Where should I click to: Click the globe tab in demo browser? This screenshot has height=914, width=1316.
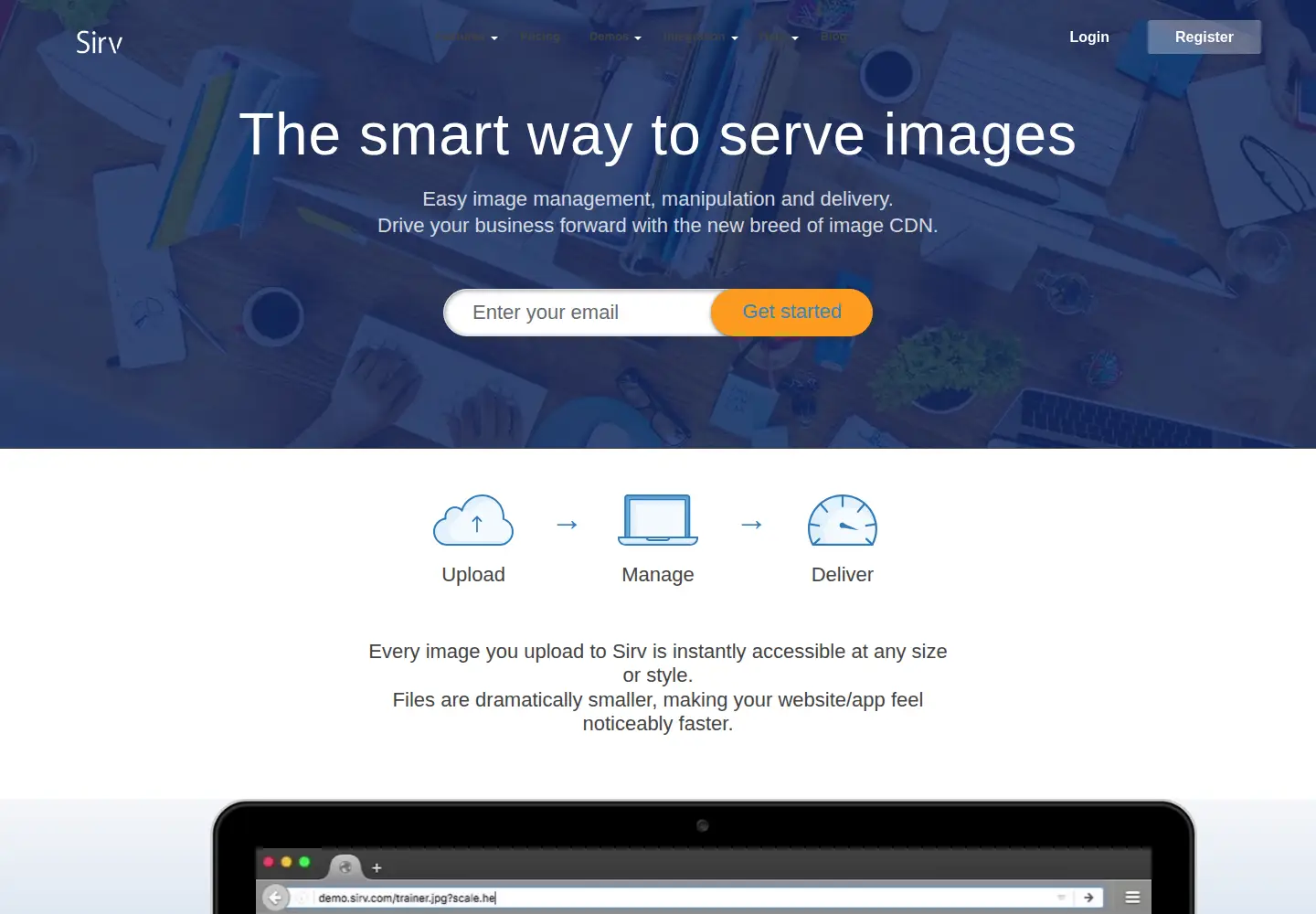click(345, 866)
